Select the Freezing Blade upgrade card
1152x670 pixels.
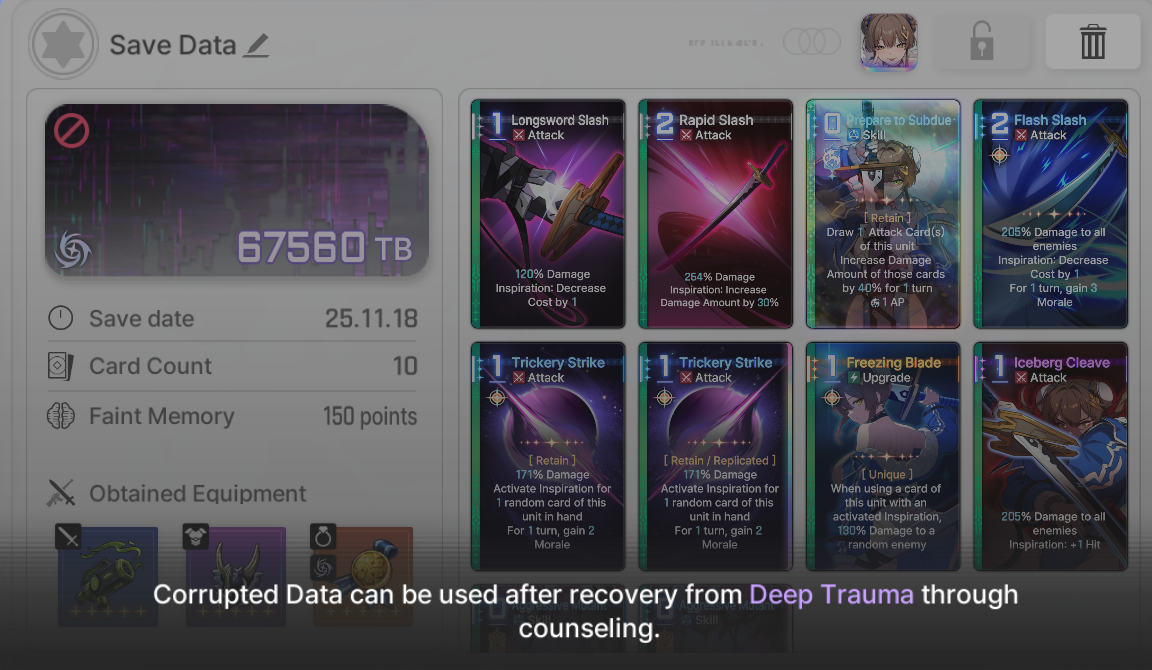tap(883, 456)
